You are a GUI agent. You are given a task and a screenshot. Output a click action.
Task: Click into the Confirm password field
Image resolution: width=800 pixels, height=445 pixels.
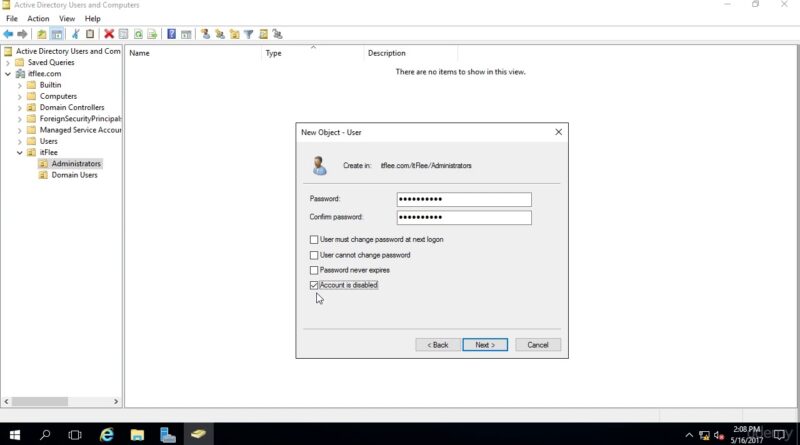(464, 217)
